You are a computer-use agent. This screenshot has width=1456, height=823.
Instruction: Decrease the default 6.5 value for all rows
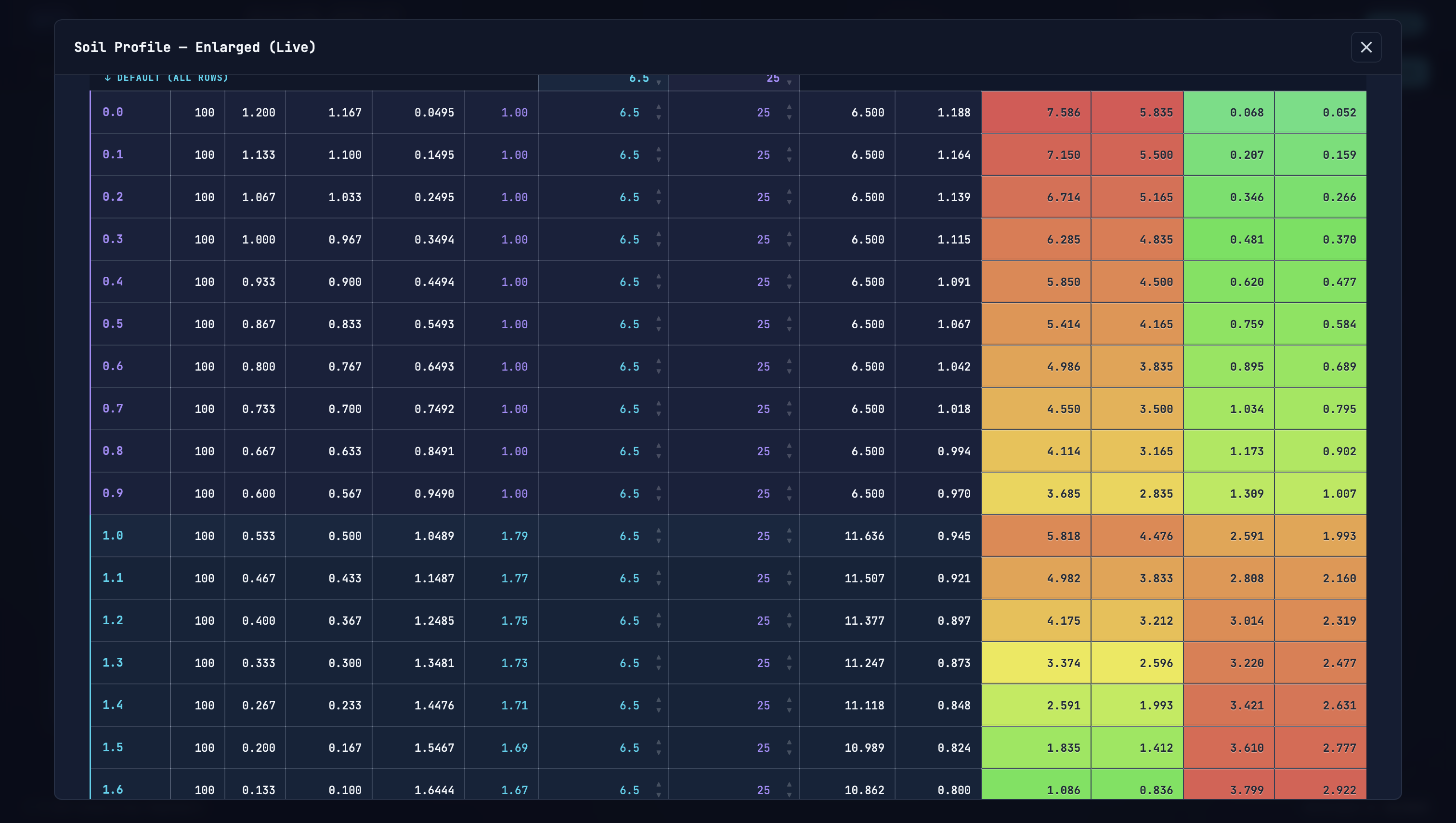(x=658, y=83)
